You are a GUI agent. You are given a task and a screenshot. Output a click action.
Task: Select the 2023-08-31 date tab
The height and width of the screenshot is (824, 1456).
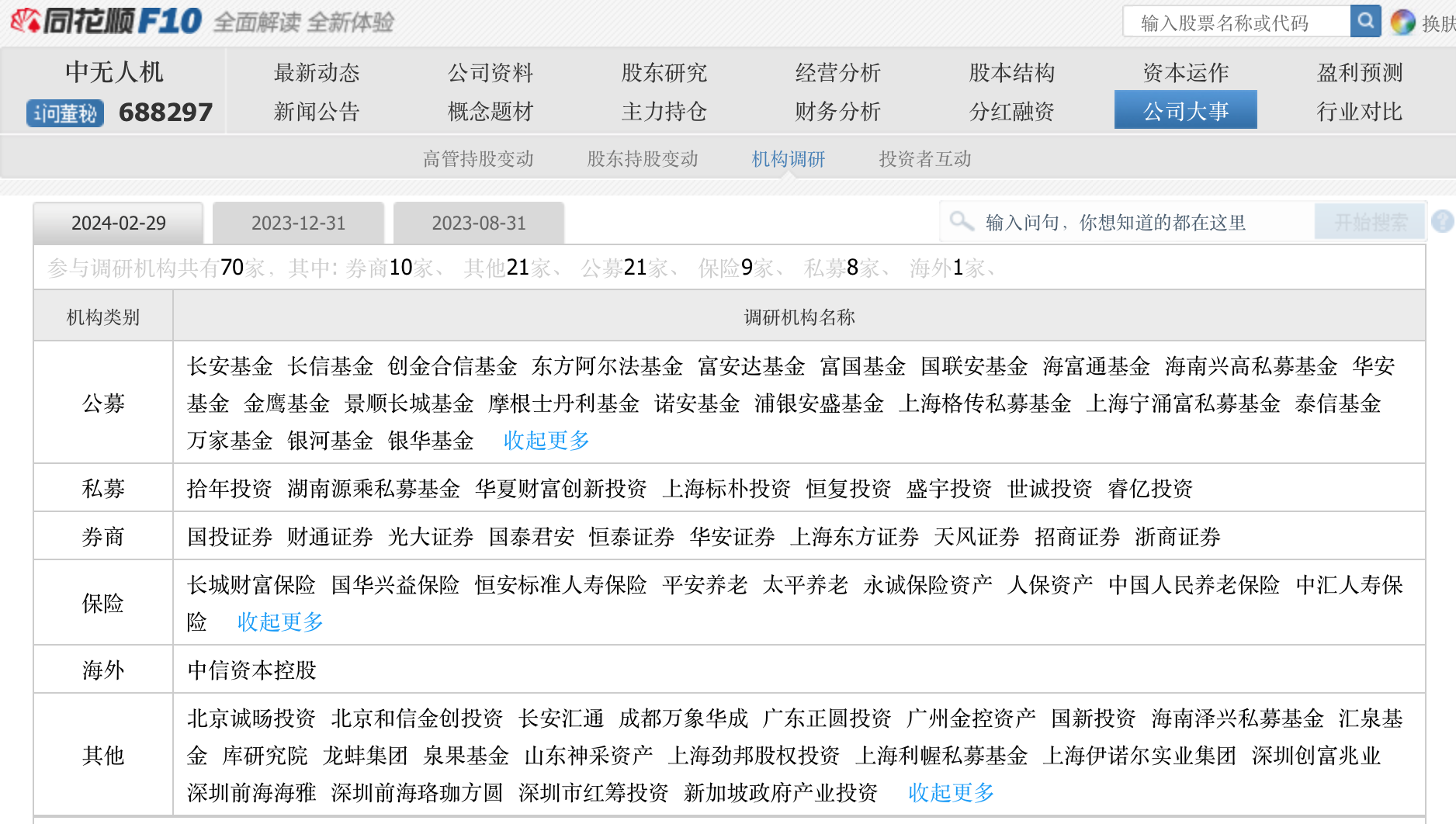click(479, 223)
